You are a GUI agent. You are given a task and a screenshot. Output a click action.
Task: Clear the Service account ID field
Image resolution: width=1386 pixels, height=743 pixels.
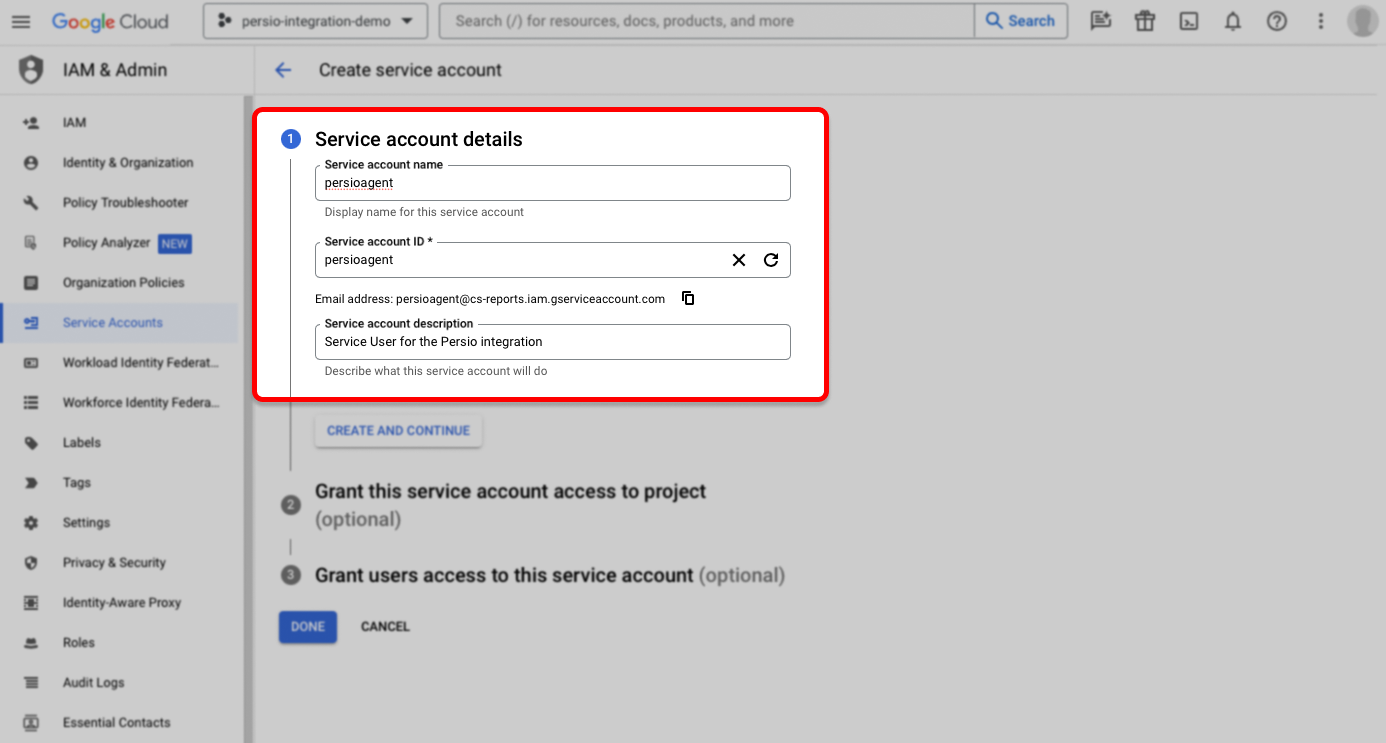[x=739, y=259]
